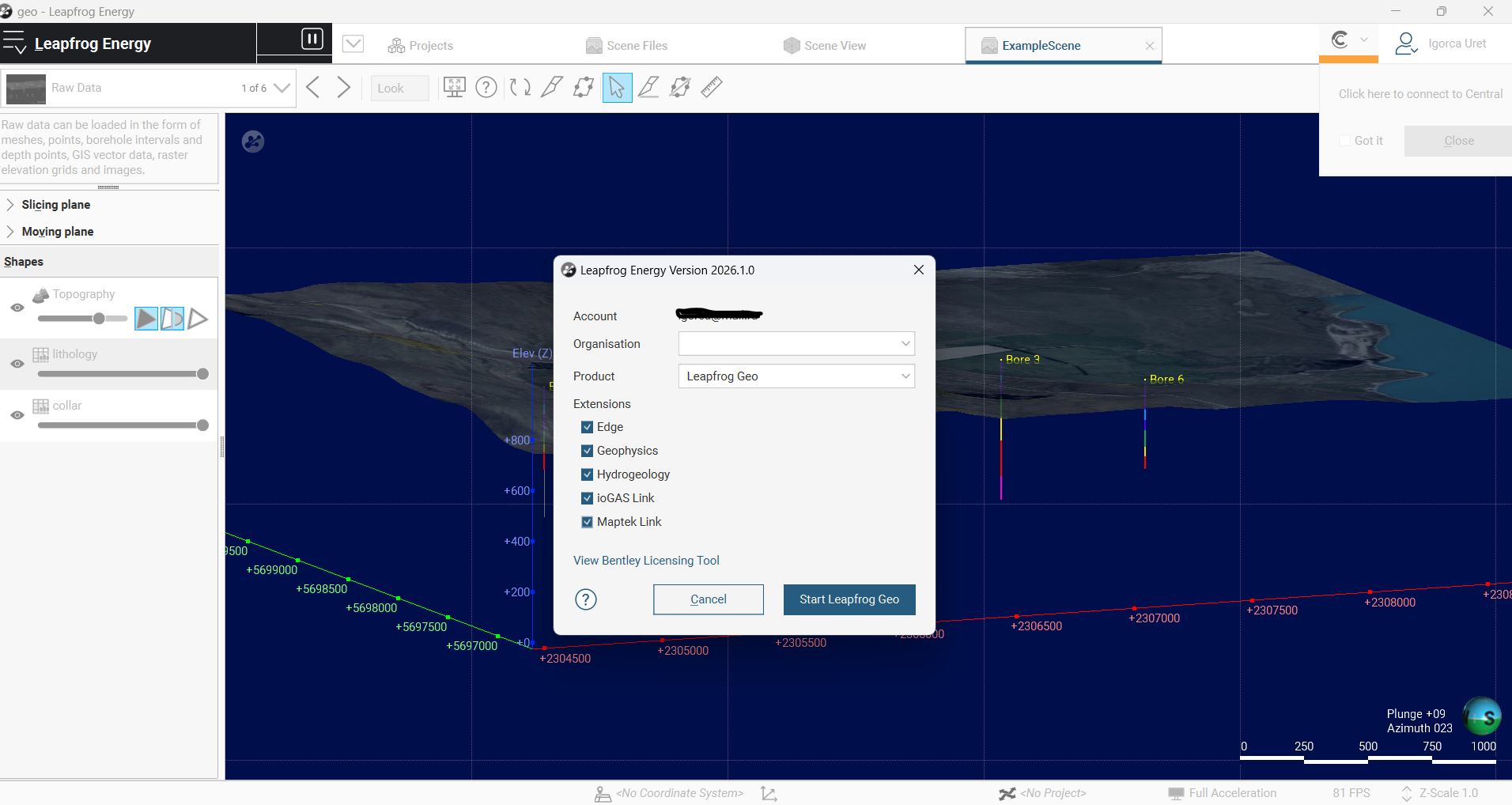Uncheck the Geophysics extension checkbox

tap(587, 451)
